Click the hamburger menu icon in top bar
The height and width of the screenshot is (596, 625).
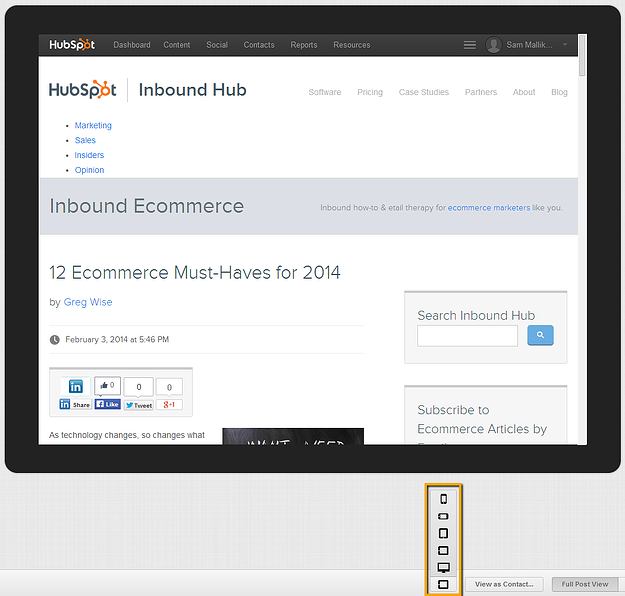(x=470, y=45)
